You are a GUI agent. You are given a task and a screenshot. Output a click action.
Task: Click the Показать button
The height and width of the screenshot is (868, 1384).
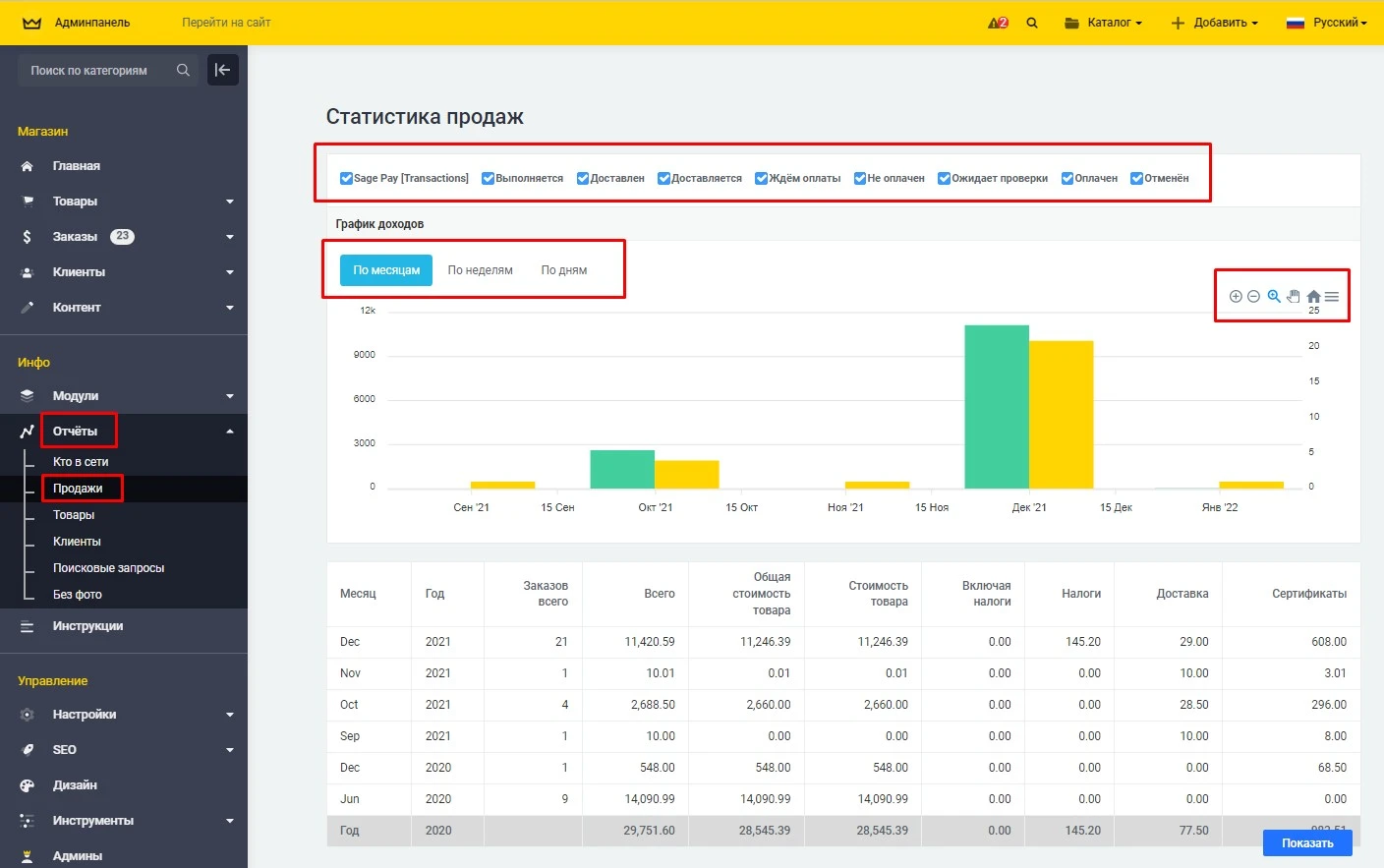click(x=1306, y=842)
